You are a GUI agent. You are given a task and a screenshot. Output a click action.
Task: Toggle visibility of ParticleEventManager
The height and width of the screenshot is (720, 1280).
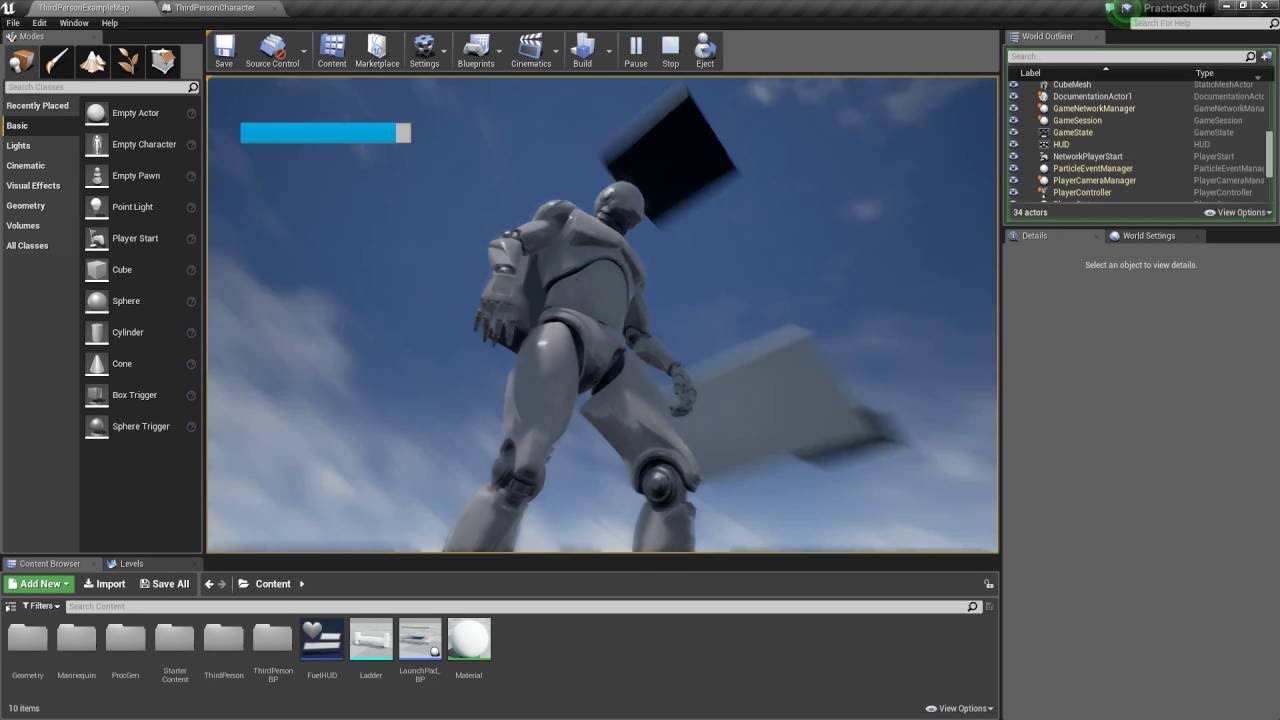tap(1013, 169)
